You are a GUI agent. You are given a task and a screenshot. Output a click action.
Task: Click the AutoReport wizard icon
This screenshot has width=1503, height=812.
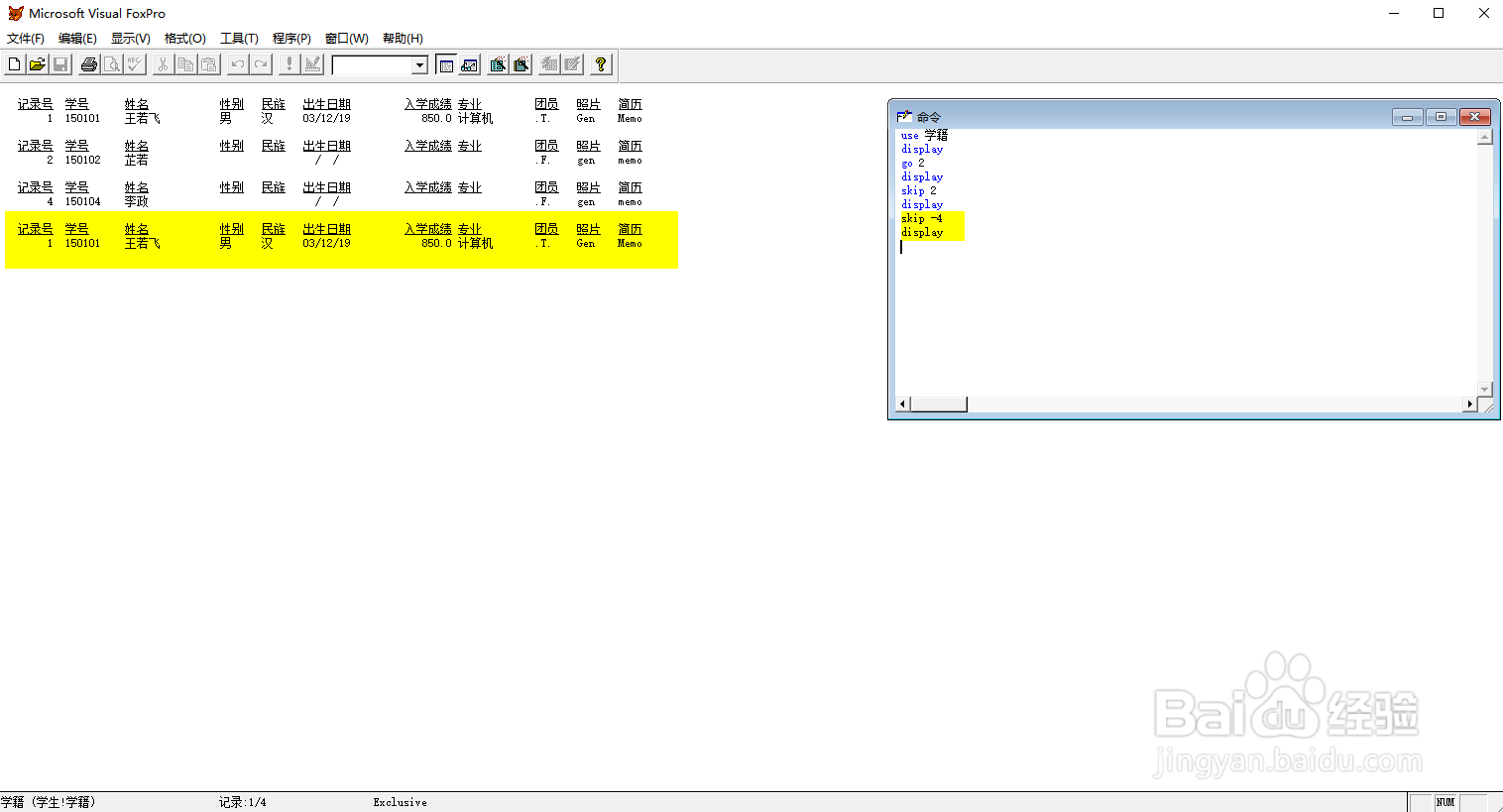(573, 64)
